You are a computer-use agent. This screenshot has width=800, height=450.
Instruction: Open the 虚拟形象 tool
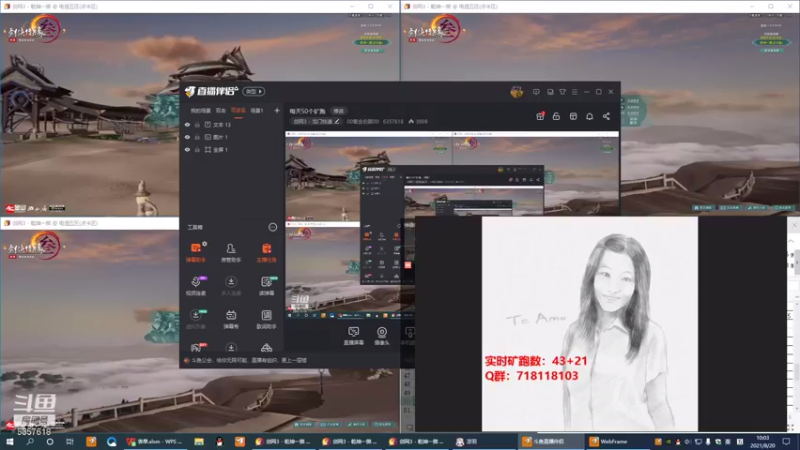[x=196, y=319]
